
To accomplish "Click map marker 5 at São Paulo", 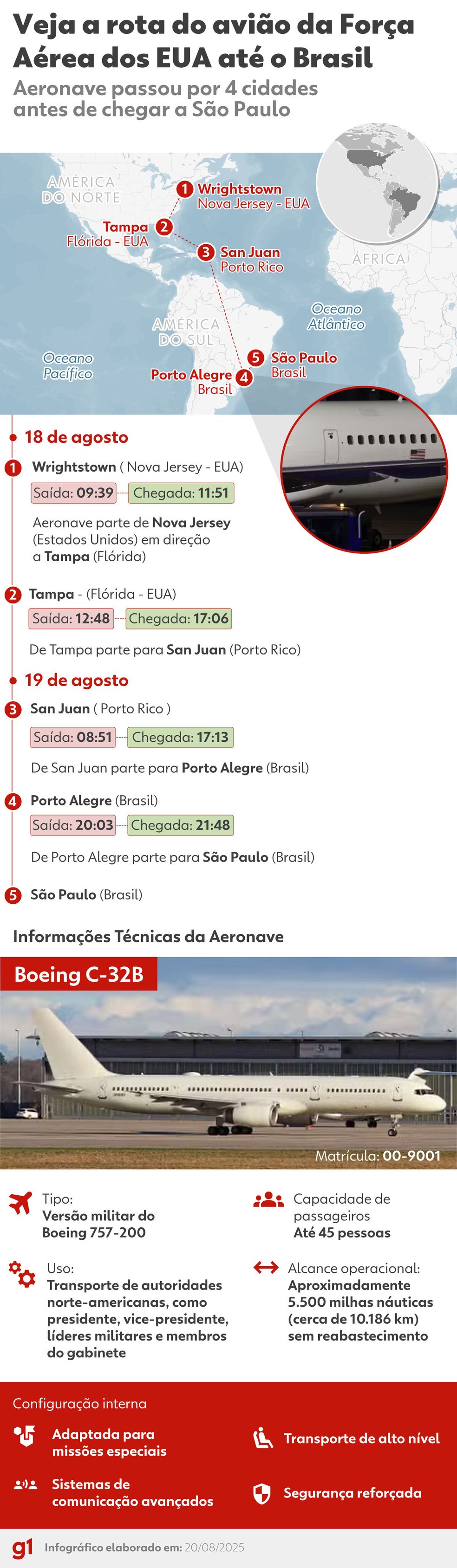I will click(256, 357).
